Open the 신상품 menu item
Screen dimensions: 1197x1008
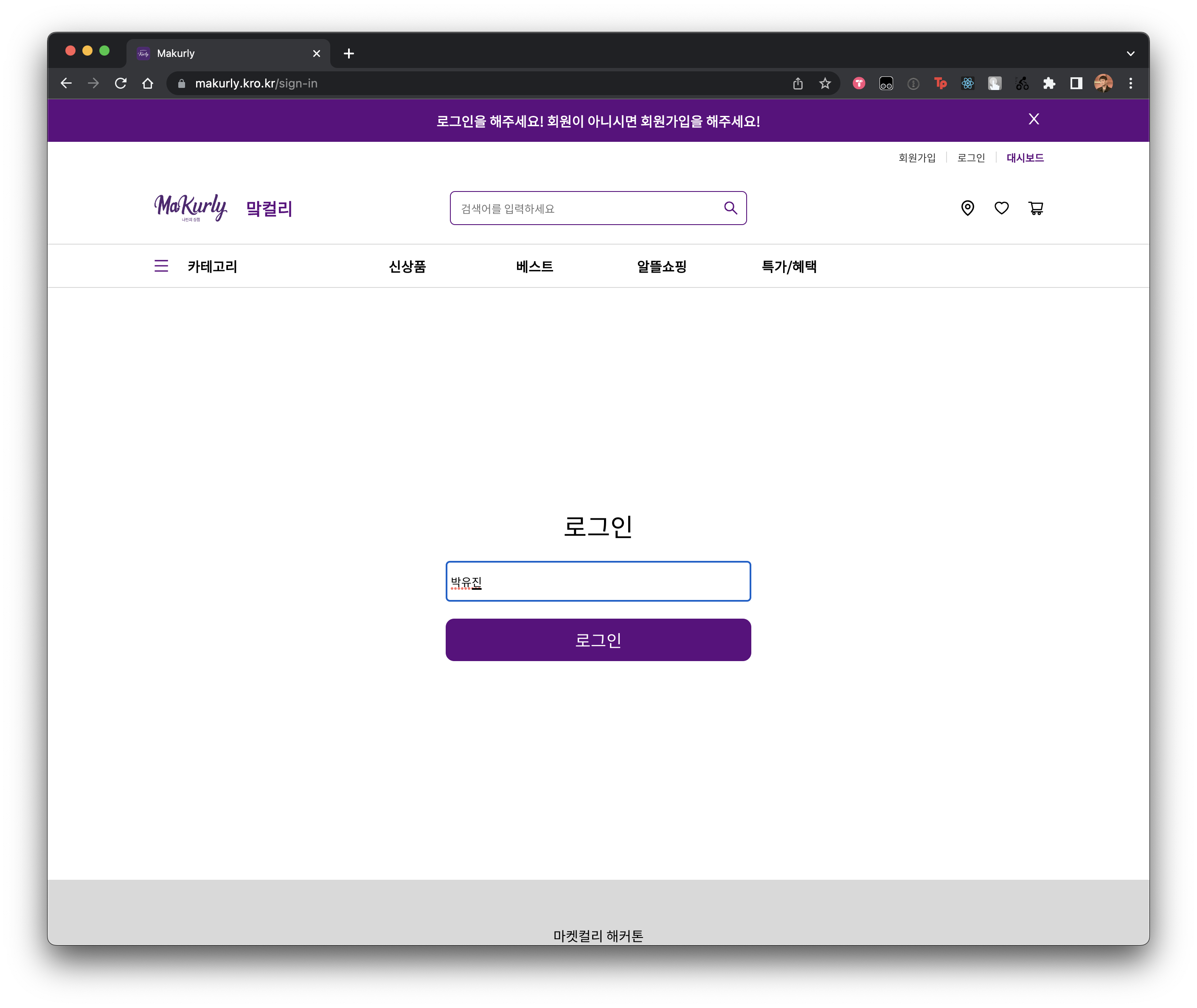tap(407, 266)
